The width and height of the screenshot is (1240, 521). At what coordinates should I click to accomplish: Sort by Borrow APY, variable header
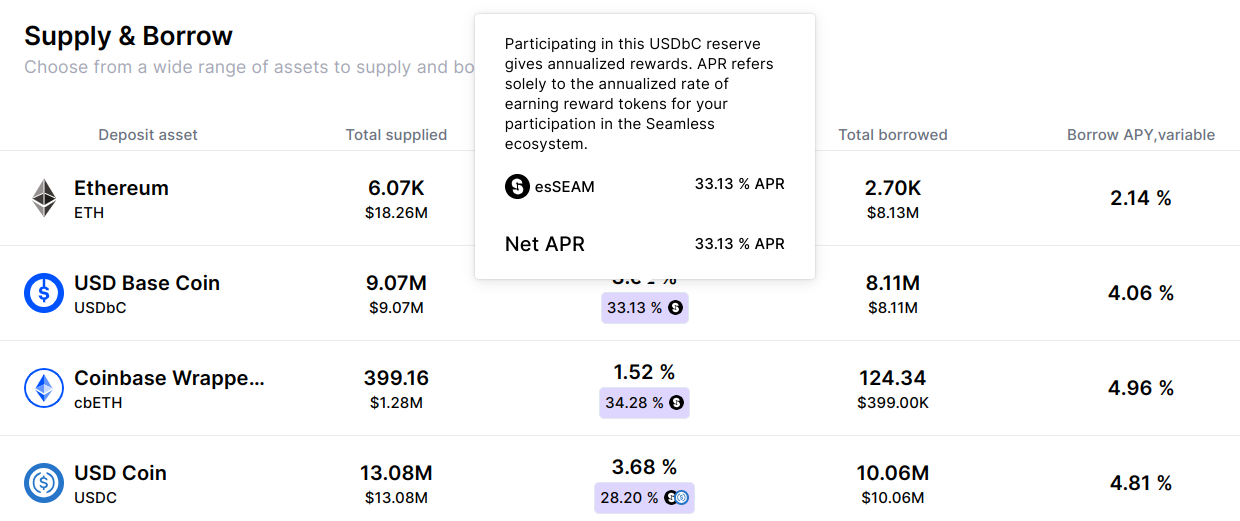pyautogui.click(x=1141, y=135)
